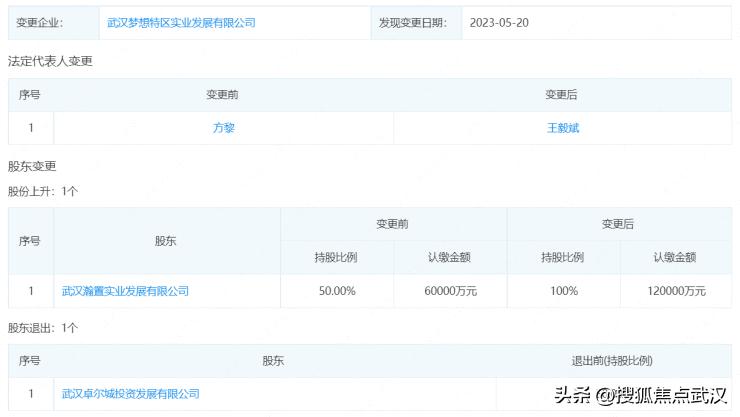Select the 变更企业 label cell

[x=54, y=23]
